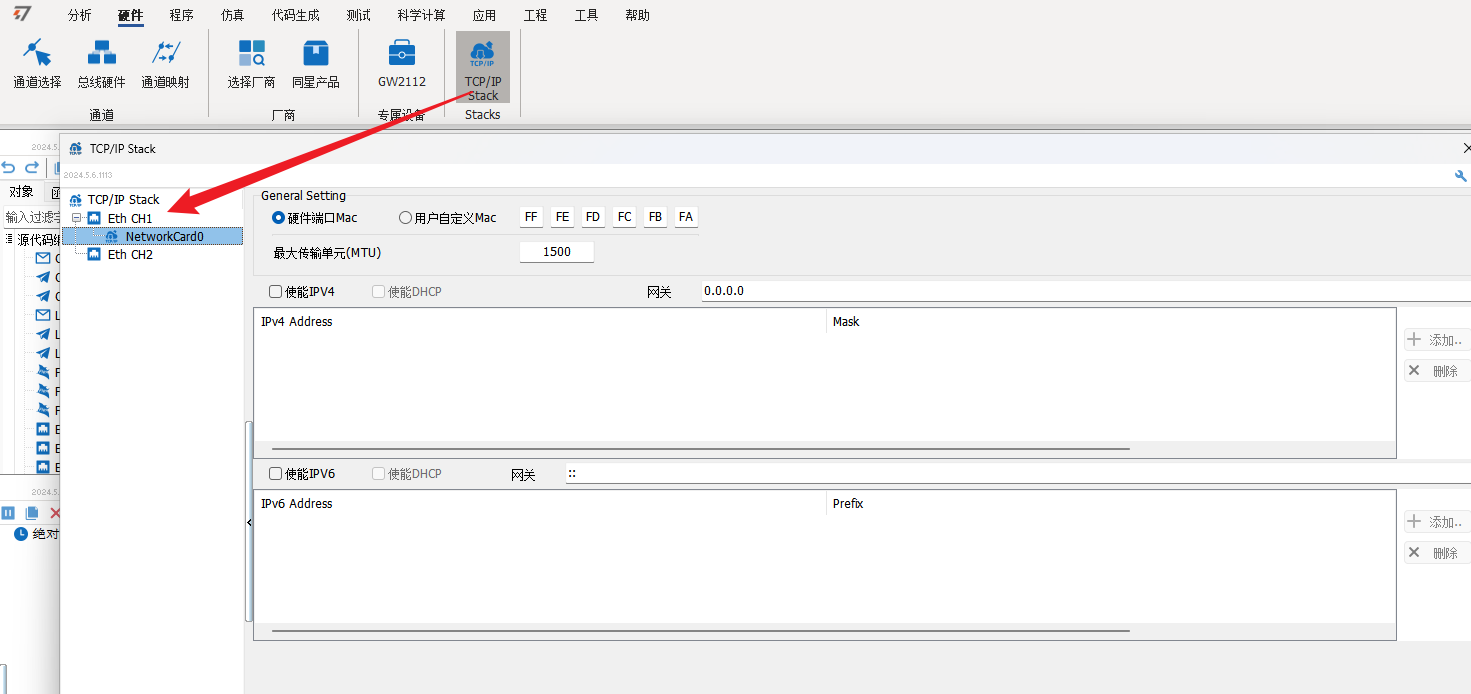Viewport: 1471px width, 694px height.
Task: Open the 仿真 menu
Action: point(232,15)
